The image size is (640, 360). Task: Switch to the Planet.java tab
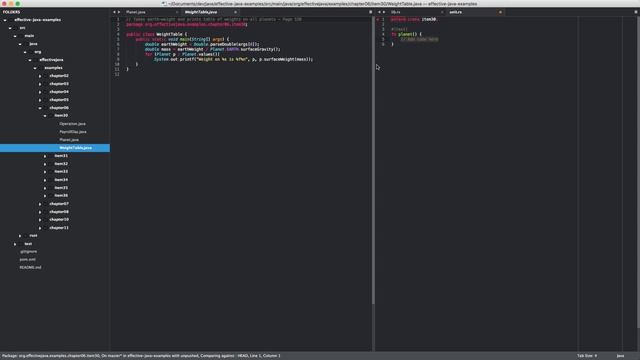coord(136,12)
